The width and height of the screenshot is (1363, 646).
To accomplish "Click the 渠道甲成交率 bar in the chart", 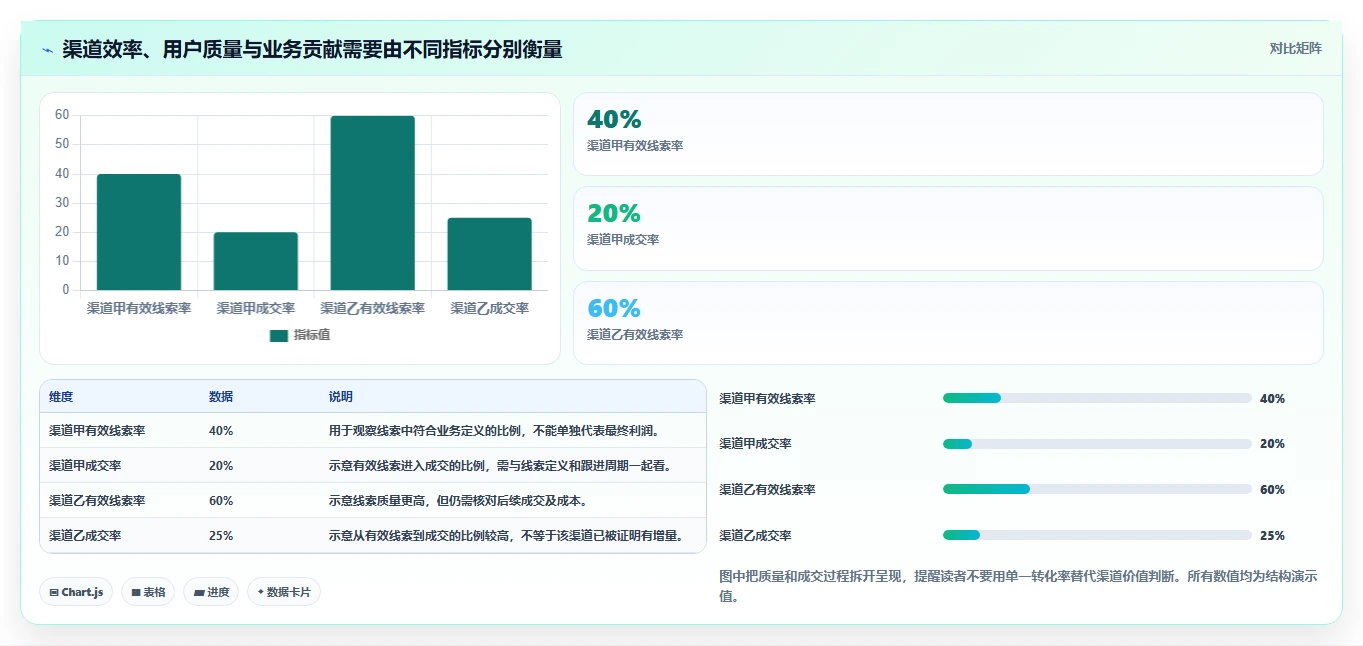I will coord(256,261).
